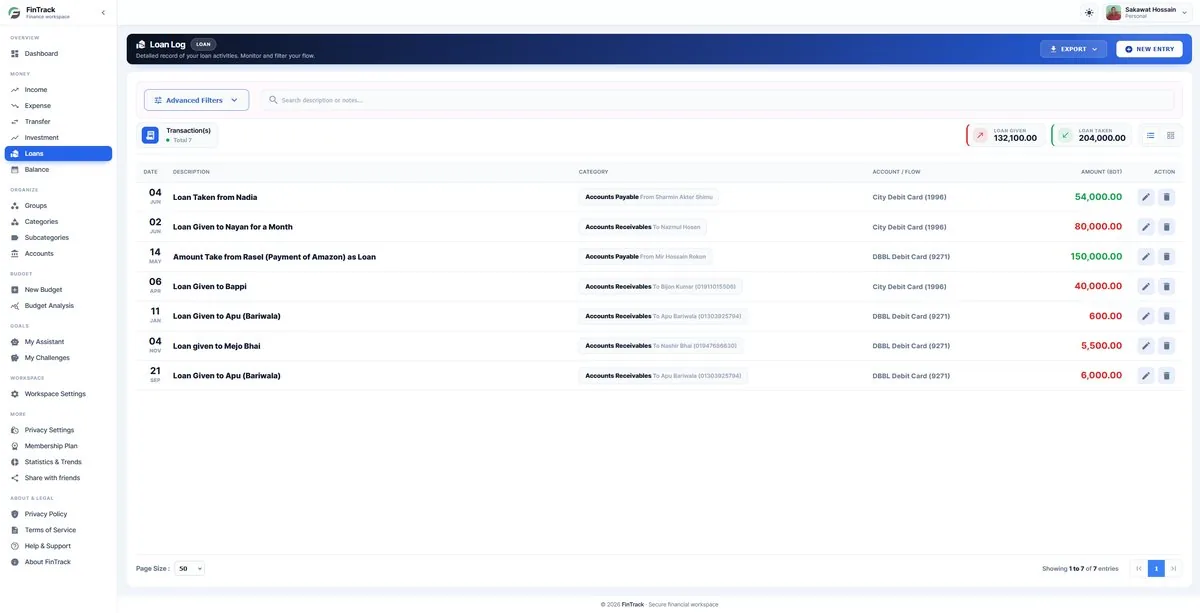Switch to list view layout
Image resolution: width=1200 pixels, height=613 pixels.
1151,135
